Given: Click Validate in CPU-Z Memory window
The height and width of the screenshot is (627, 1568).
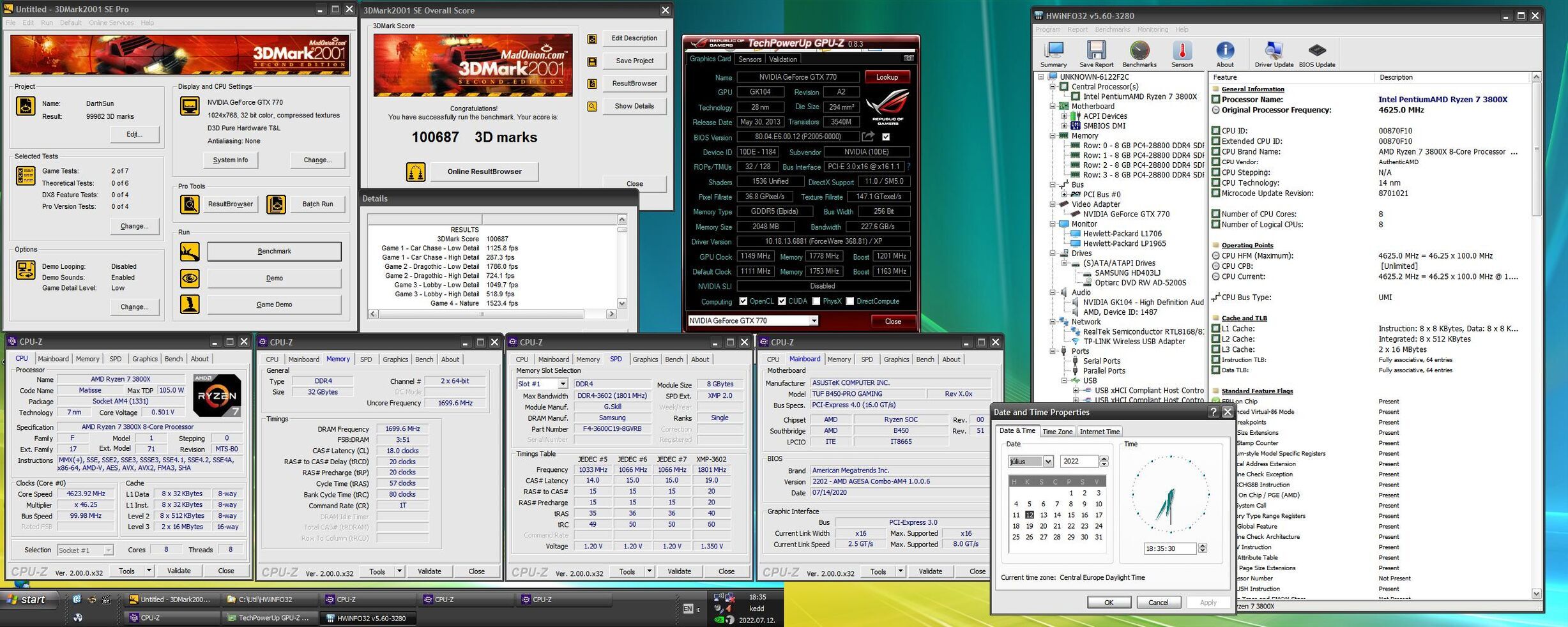Looking at the screenshot, I should click(x=429, y=571).
